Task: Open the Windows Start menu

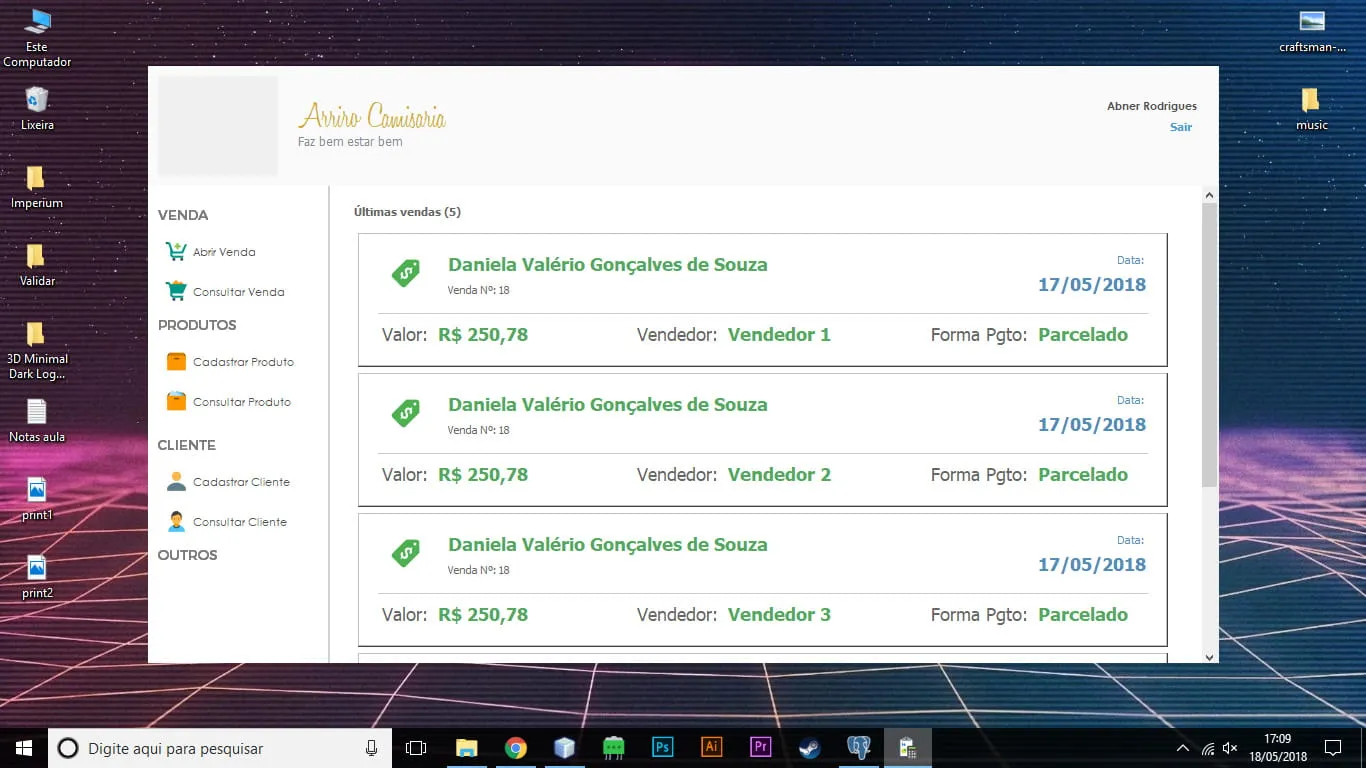Action: pos(24,748)
